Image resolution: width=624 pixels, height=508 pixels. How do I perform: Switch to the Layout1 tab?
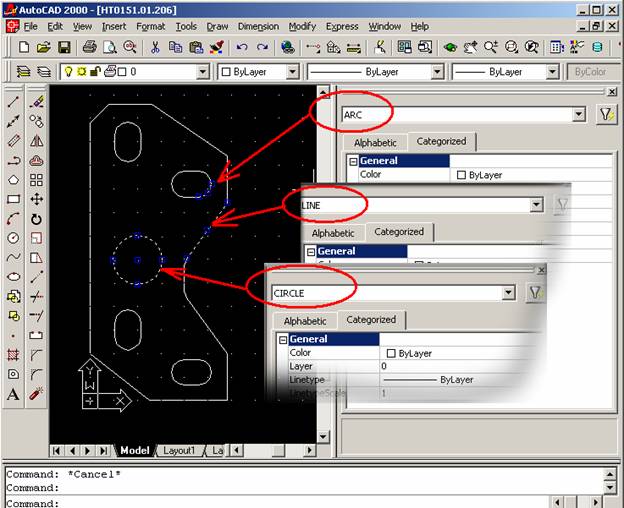click(x=179, y=450)
